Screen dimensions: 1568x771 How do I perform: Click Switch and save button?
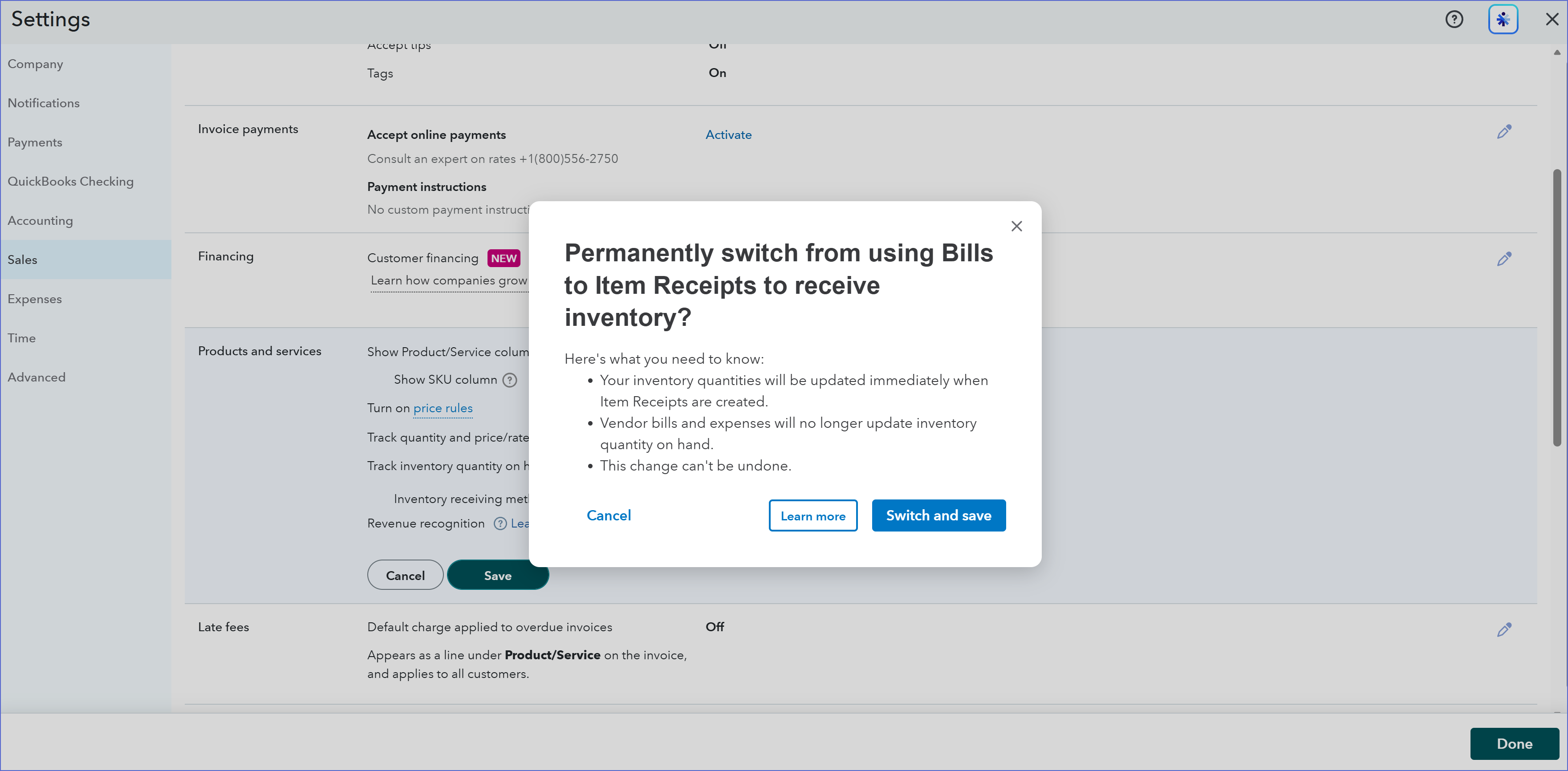[x=938, y=515]
